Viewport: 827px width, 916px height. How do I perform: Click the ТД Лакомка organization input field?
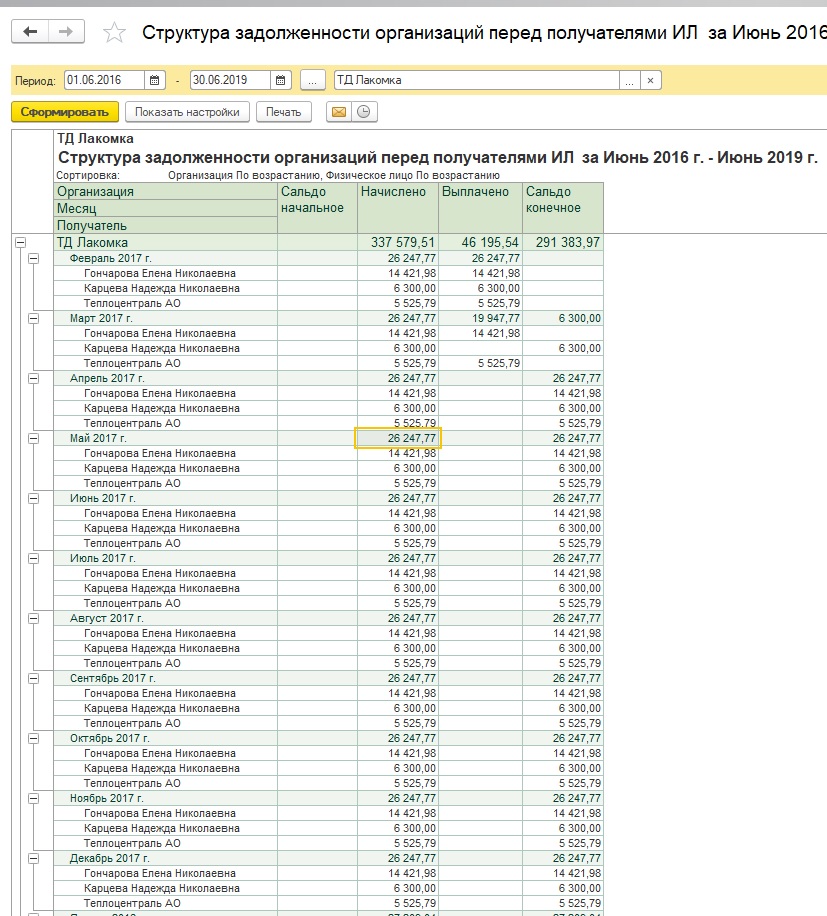click(477, 80)
